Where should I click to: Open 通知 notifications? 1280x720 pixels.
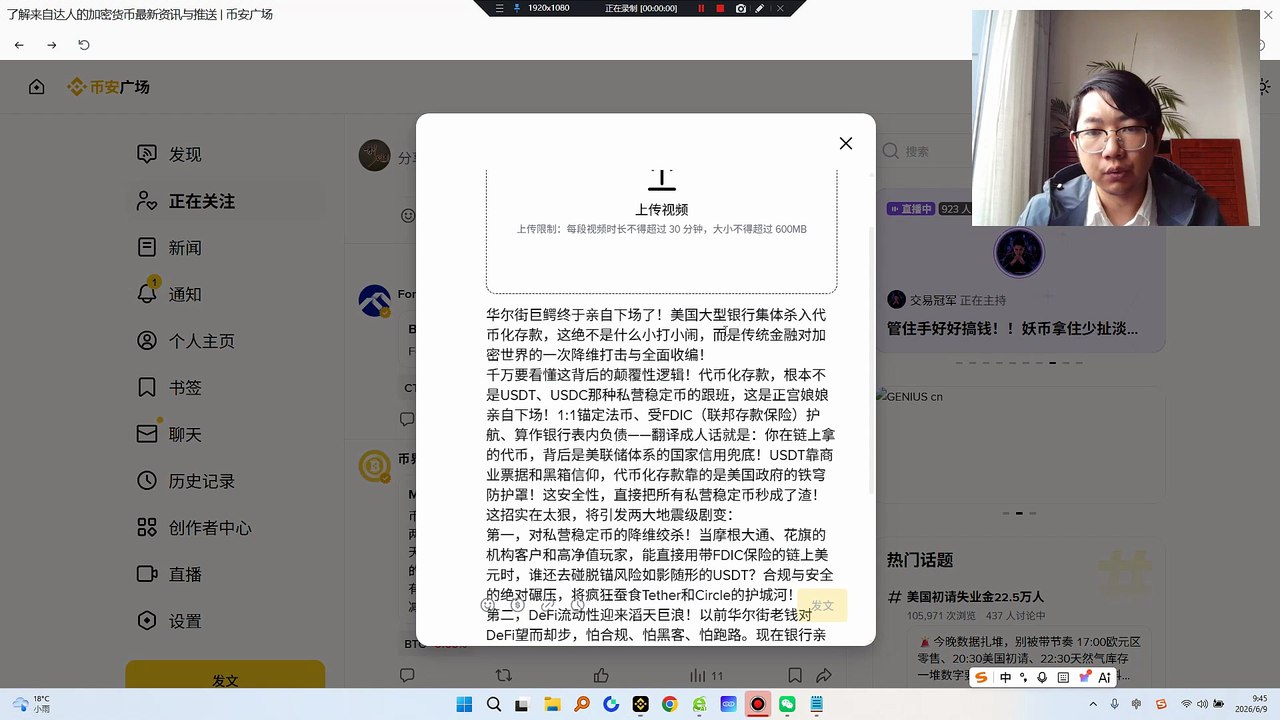169,294
